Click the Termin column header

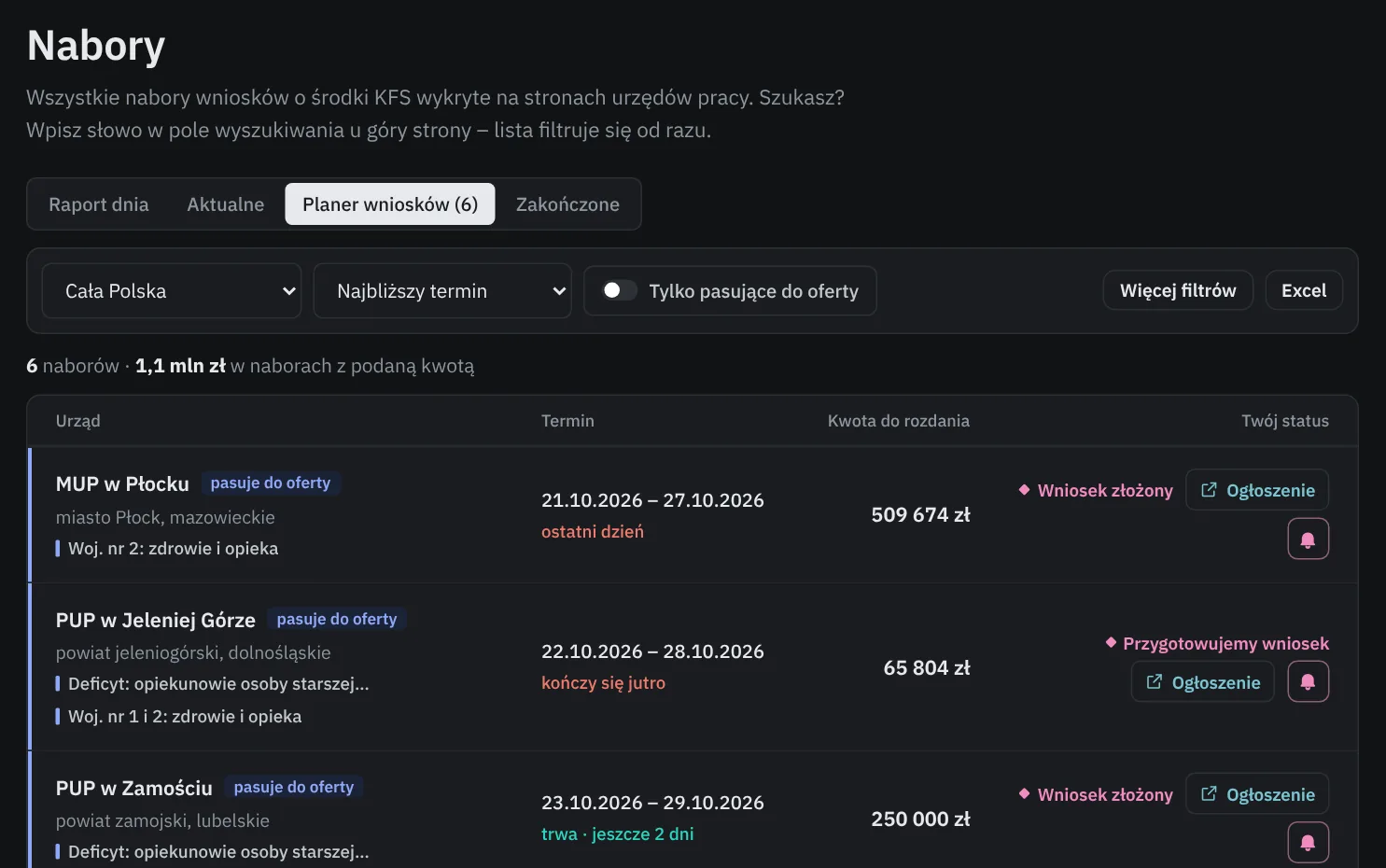tap(567, 421)
